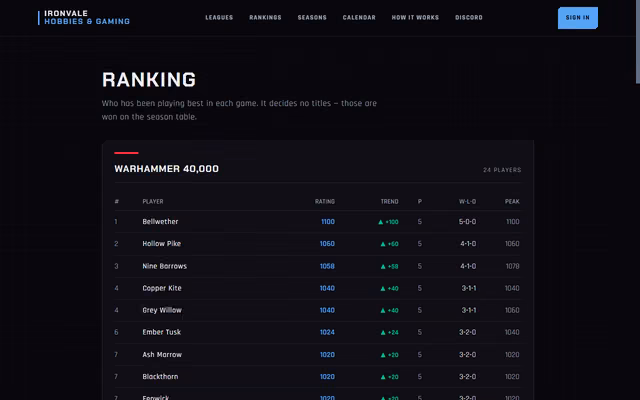Open How It Works page
Screen dimensions: 640x400
tap(415, 18)
